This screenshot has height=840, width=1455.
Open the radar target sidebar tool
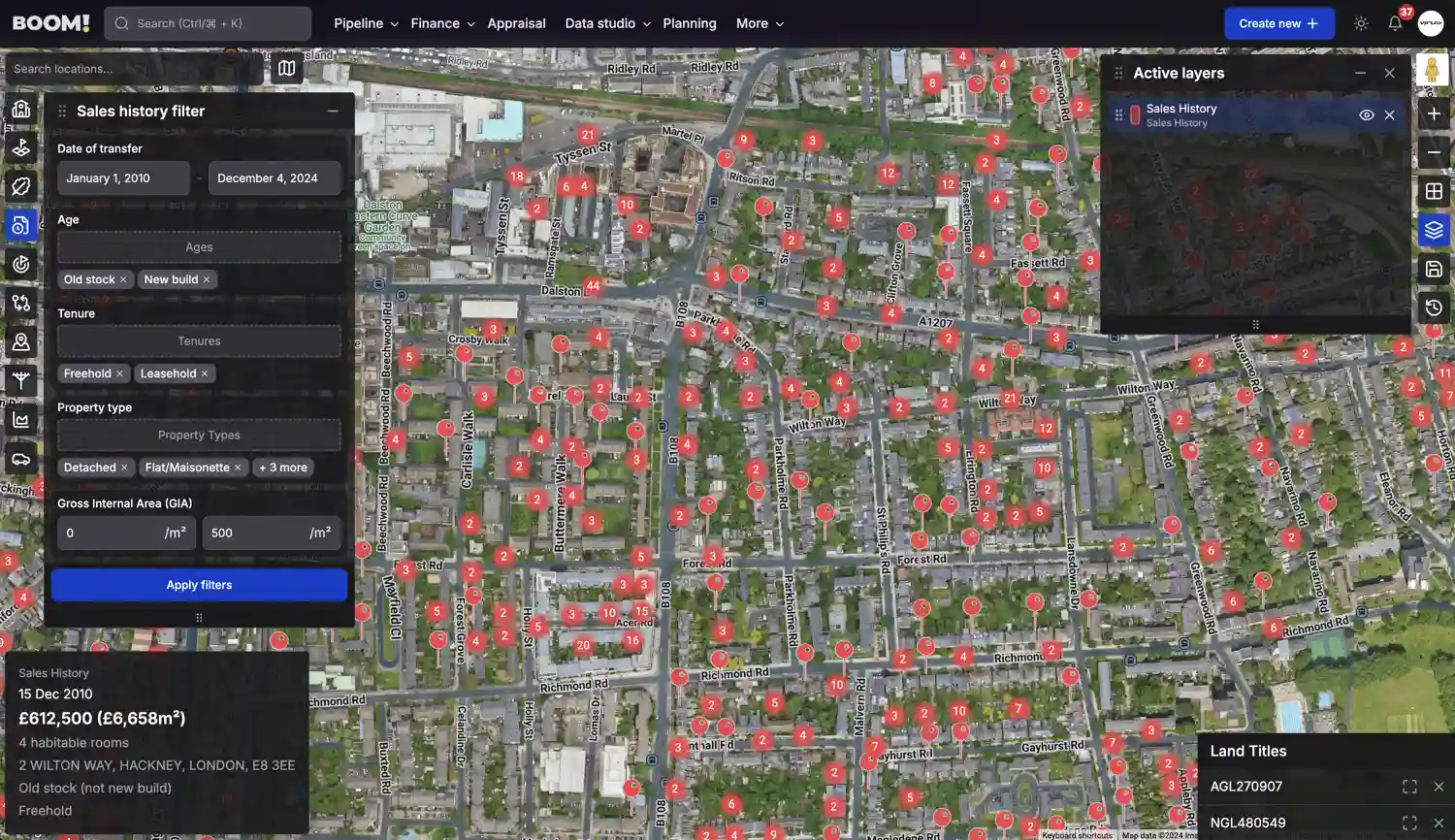(x=21, y=264)
